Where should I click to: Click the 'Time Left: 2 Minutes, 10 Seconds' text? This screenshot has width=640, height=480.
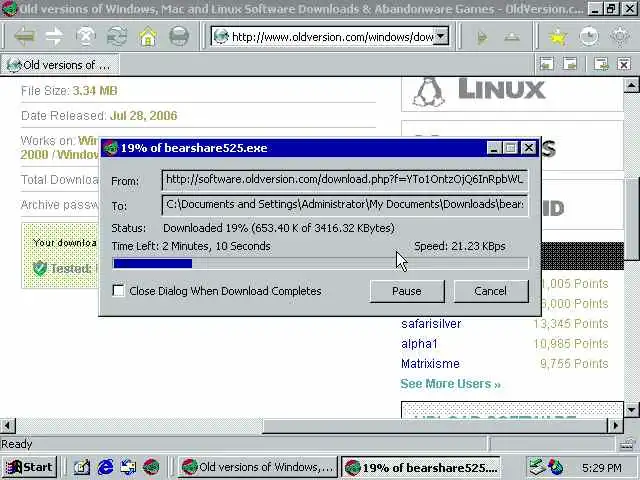point(191,246)
